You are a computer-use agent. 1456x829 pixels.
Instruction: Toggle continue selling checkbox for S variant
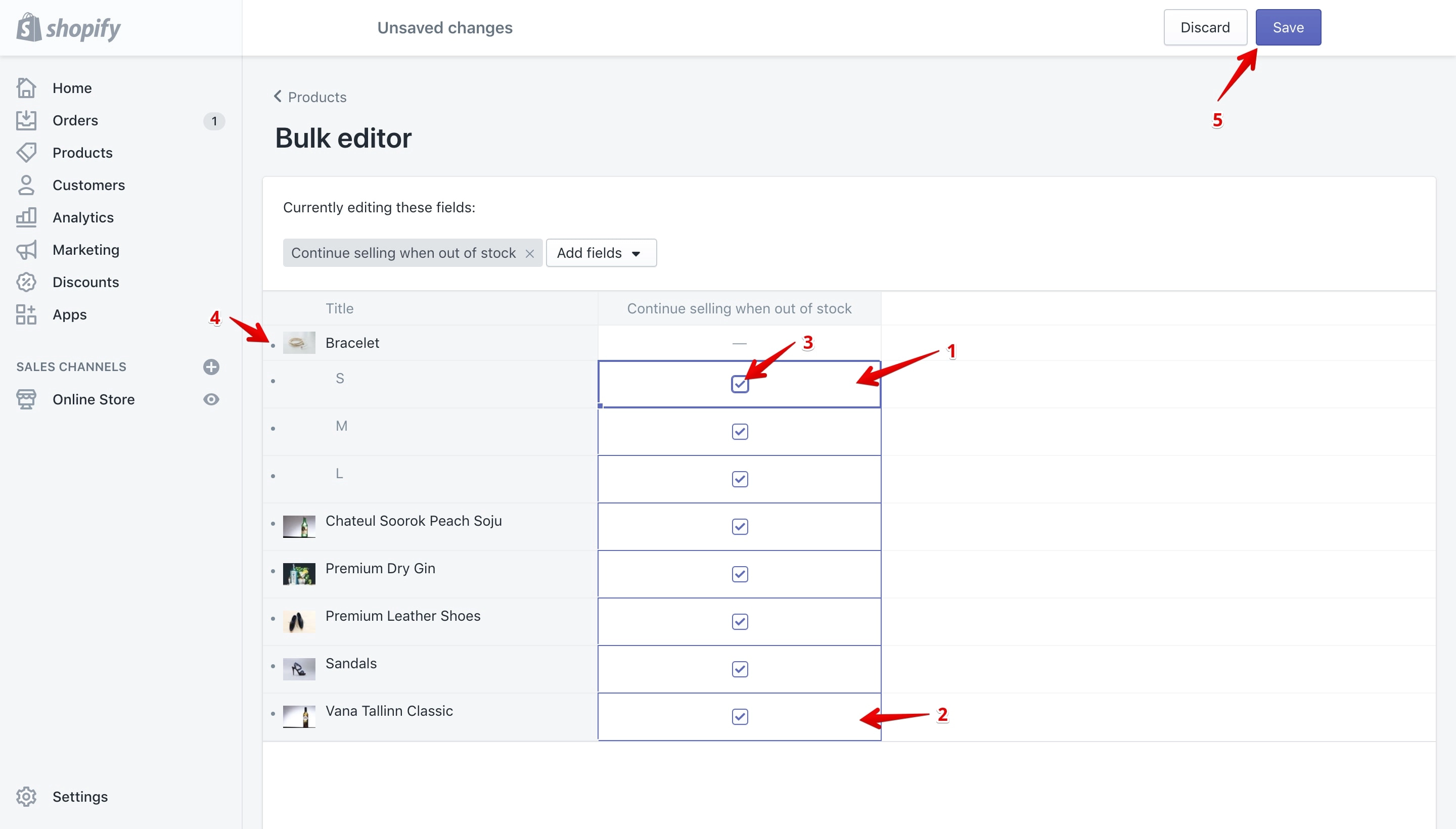[x=740, y=384]
